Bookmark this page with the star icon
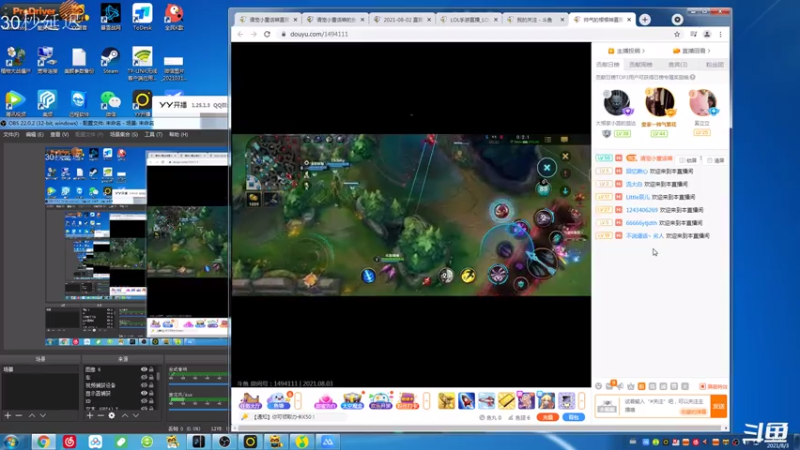Viewport: 800px width, 450px height. click(677, 34)
